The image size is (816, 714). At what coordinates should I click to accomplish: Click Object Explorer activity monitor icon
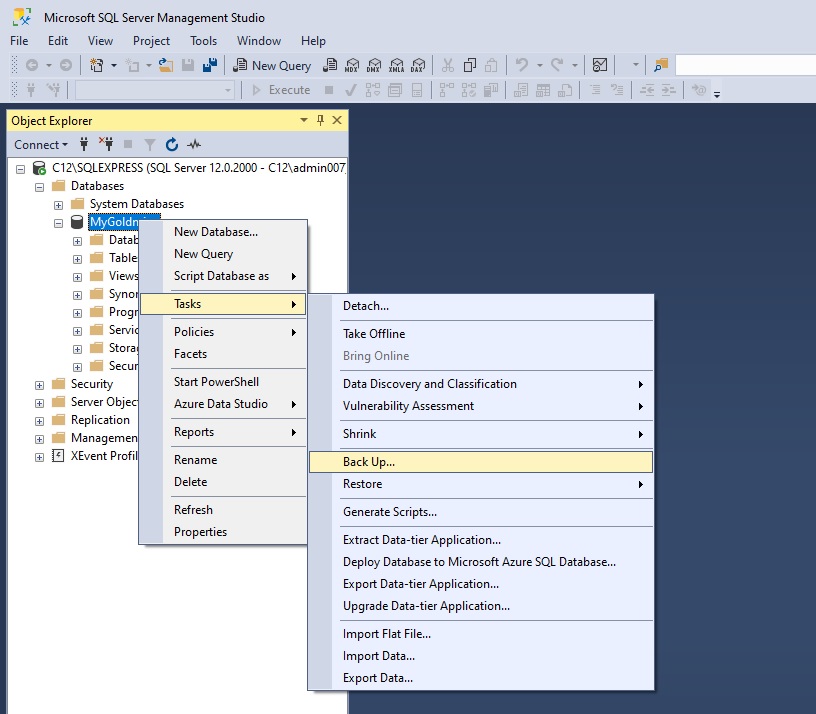[x=194, y=144]
